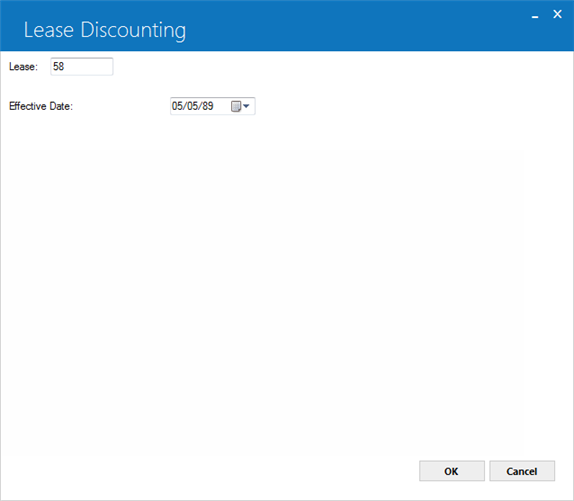This screenshot has width=574, height=501.
Task: Place cursor after 58 in Lease box
Action: tap(65, 67)
